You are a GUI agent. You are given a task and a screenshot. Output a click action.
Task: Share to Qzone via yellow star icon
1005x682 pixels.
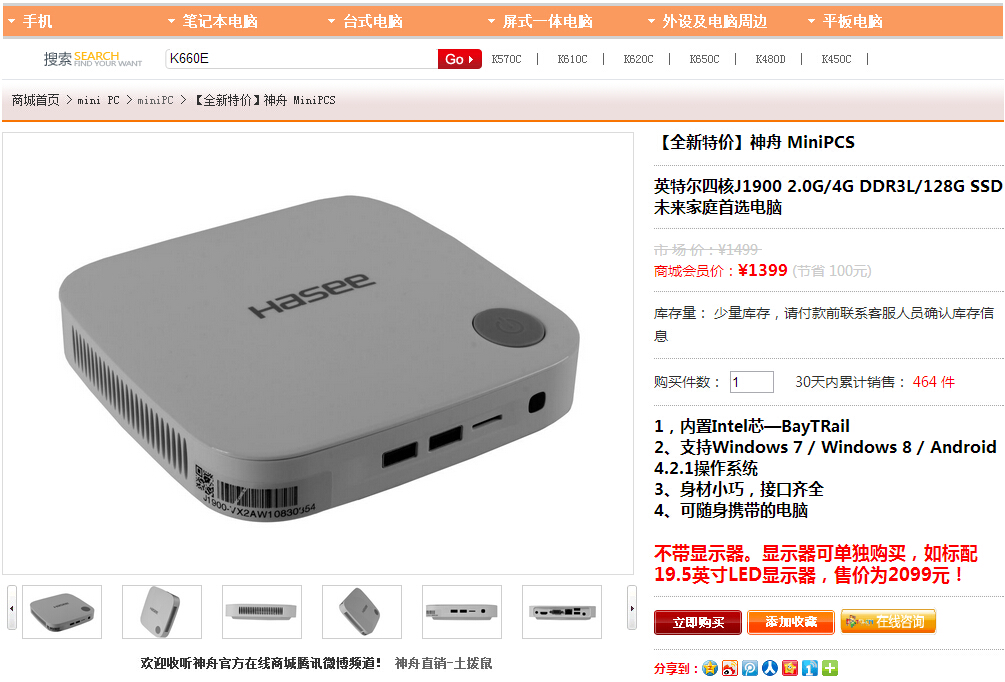pyautogui.click(x=710, y=668)
